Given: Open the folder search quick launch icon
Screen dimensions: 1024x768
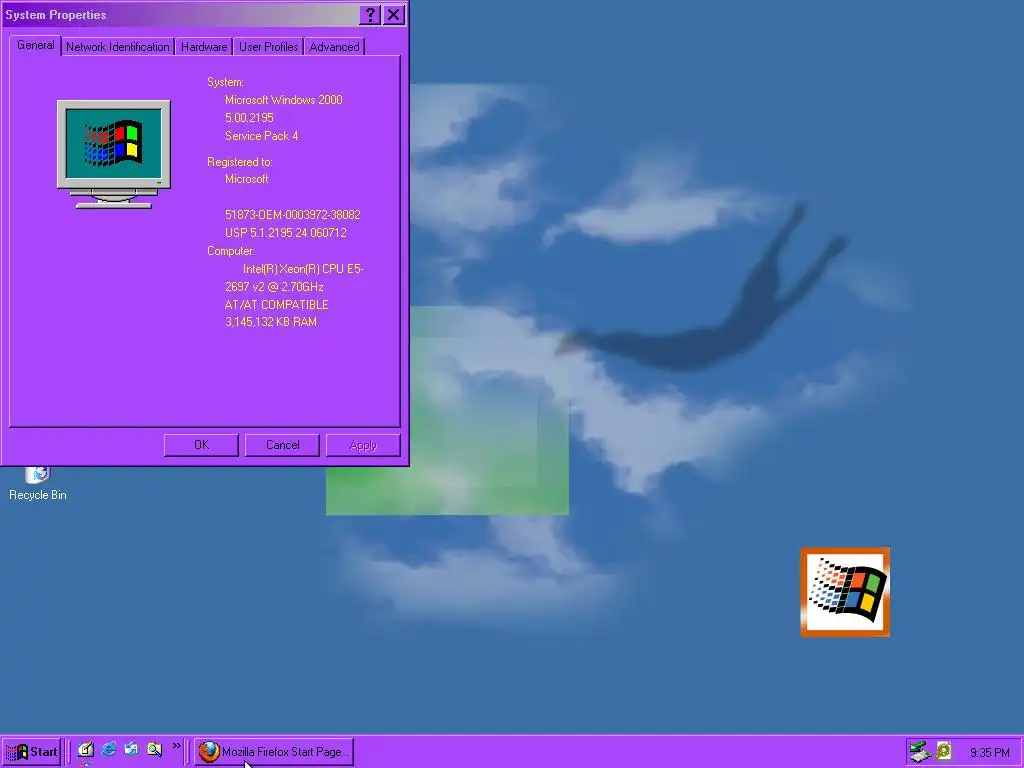Looking at the screenshot, I should (154, 750).
